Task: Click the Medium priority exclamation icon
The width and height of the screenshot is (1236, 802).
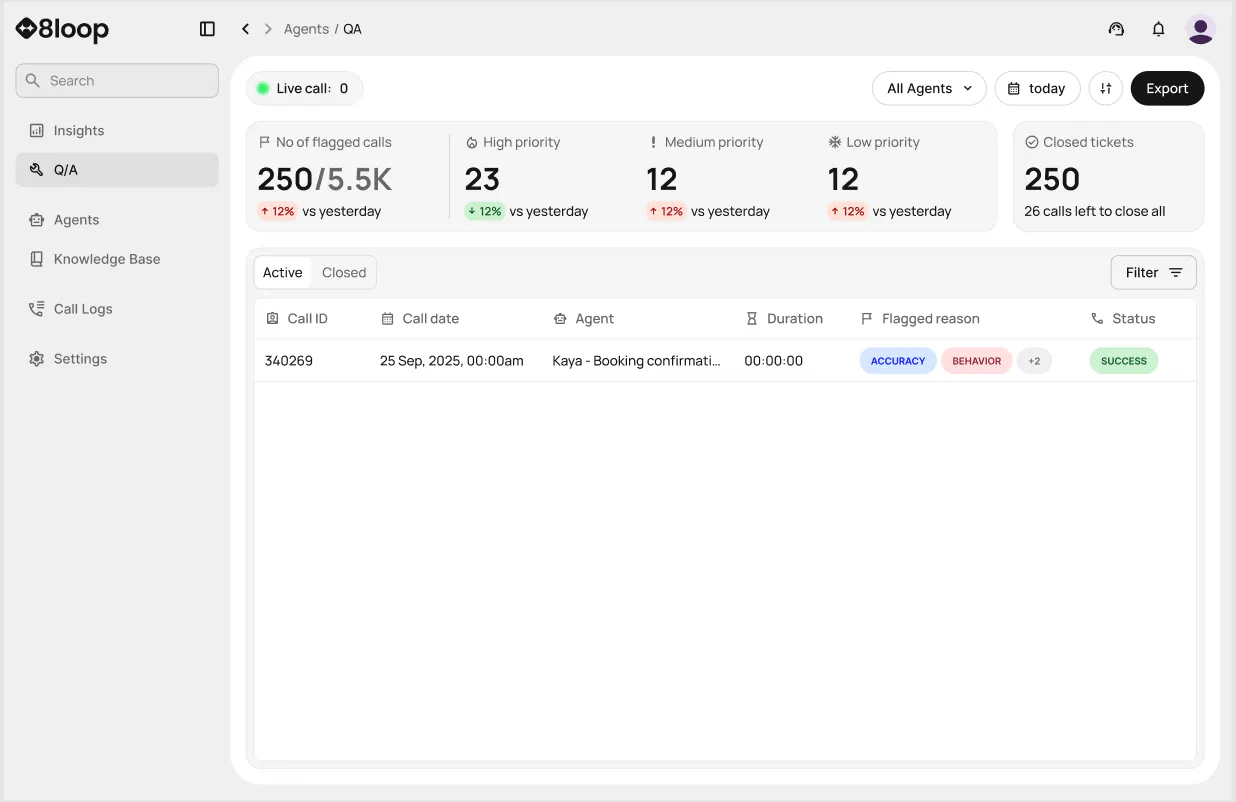Action: coord(653,142)
